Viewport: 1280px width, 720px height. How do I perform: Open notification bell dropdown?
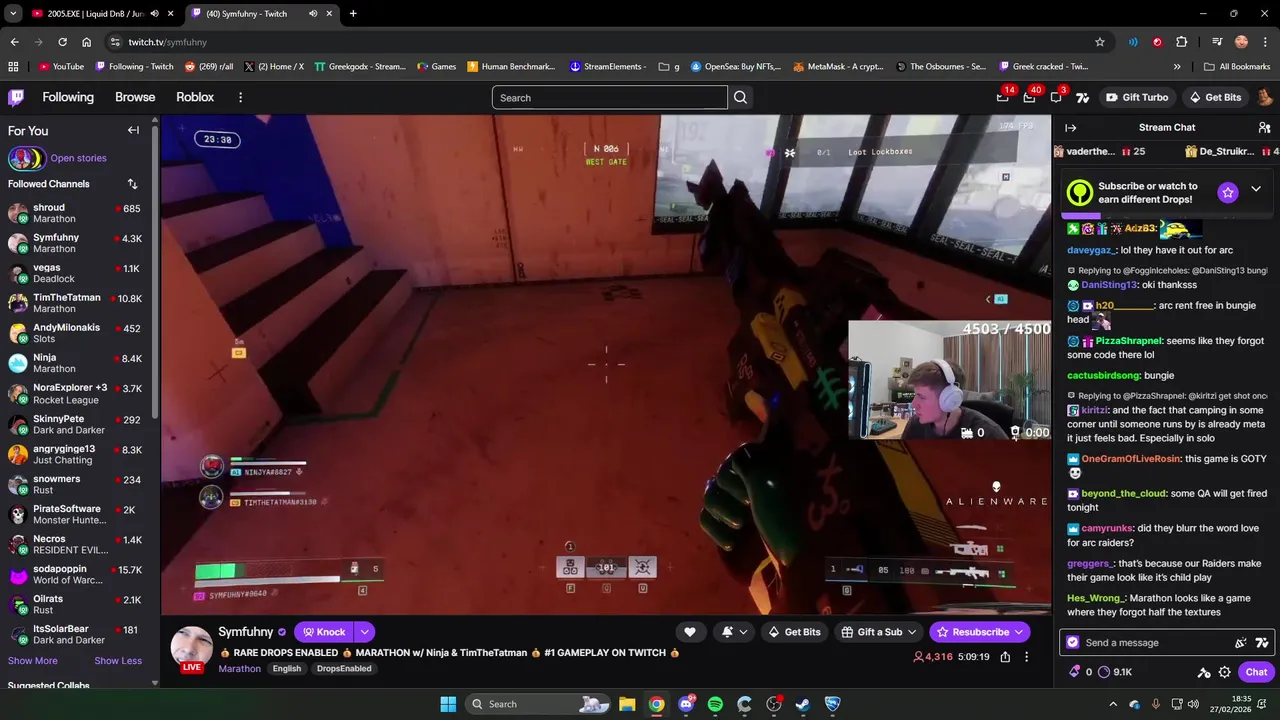tap(734, 632)
